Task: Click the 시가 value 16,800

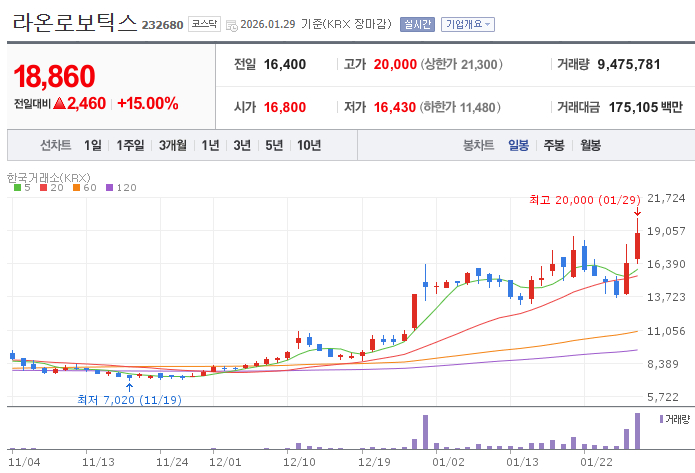Action: tap(285, 107)
